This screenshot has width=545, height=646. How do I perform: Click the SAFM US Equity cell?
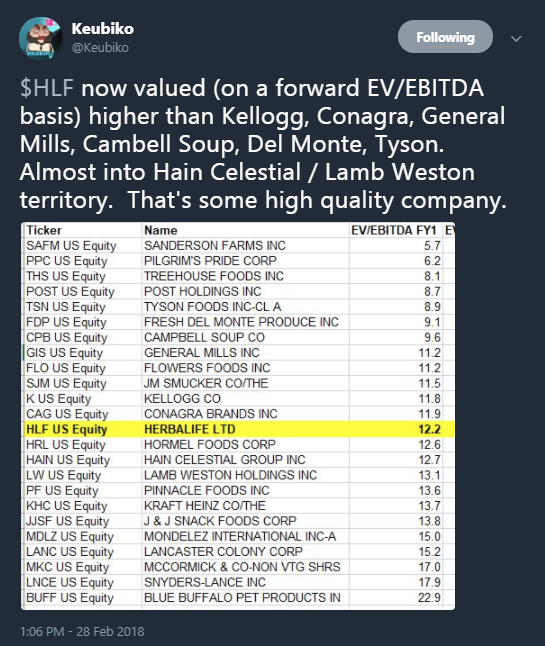click(x=71, y=246)
